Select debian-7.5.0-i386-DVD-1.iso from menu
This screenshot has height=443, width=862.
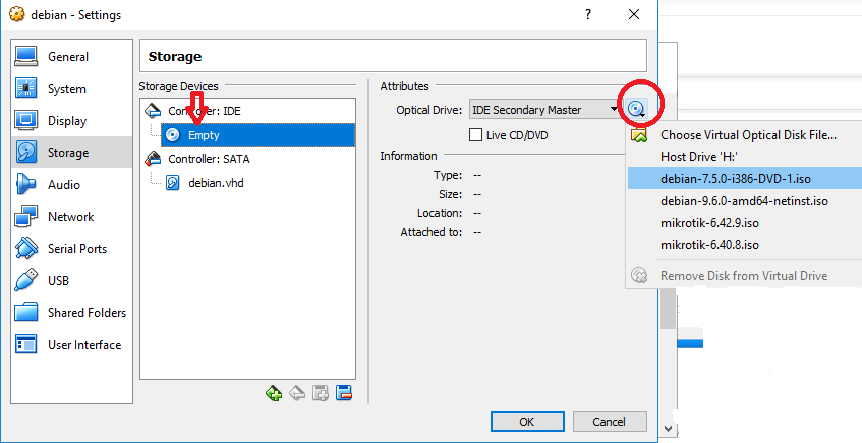[x=745, y=179]
